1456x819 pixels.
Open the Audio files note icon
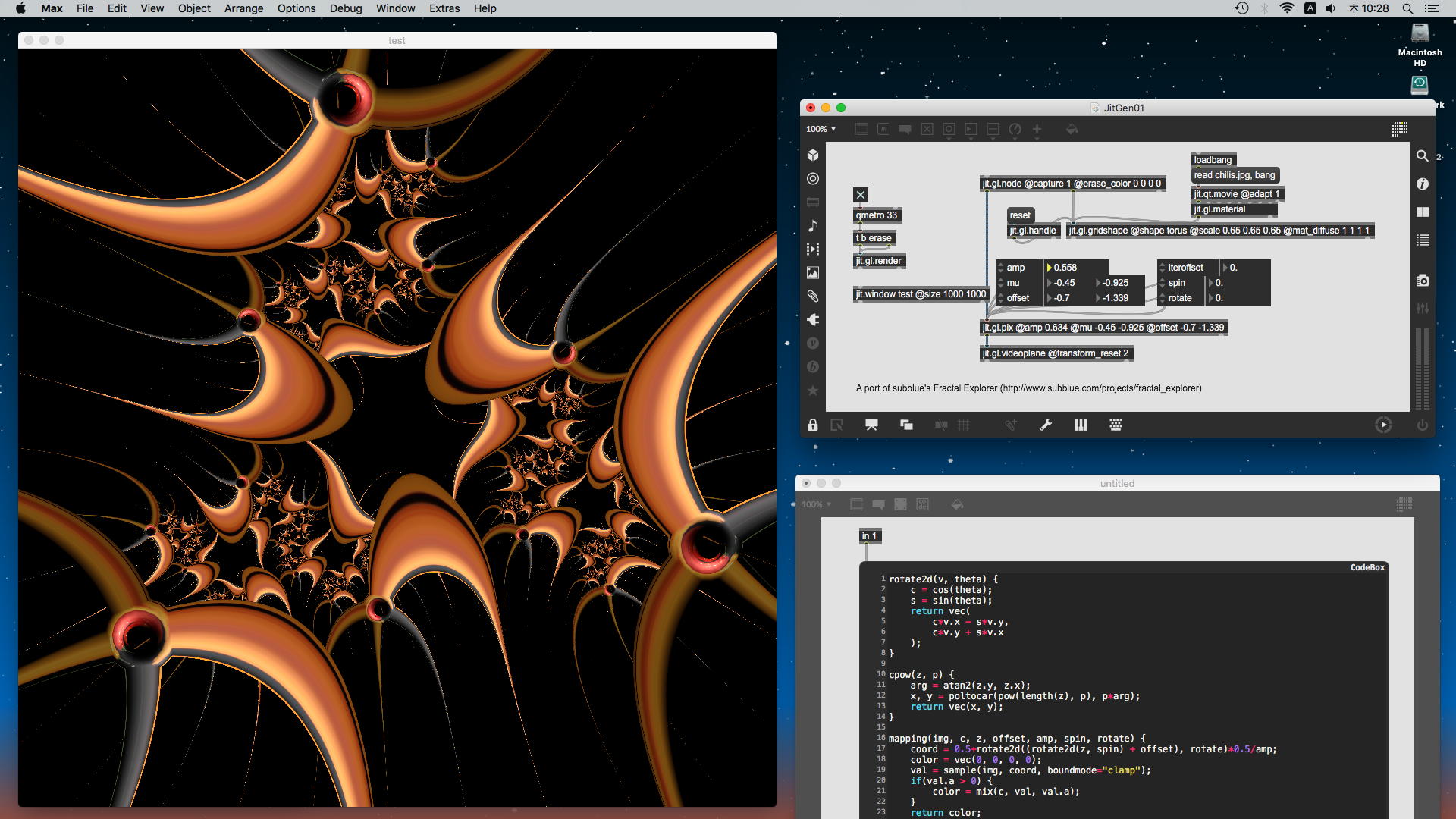click(x=813, y=226)
